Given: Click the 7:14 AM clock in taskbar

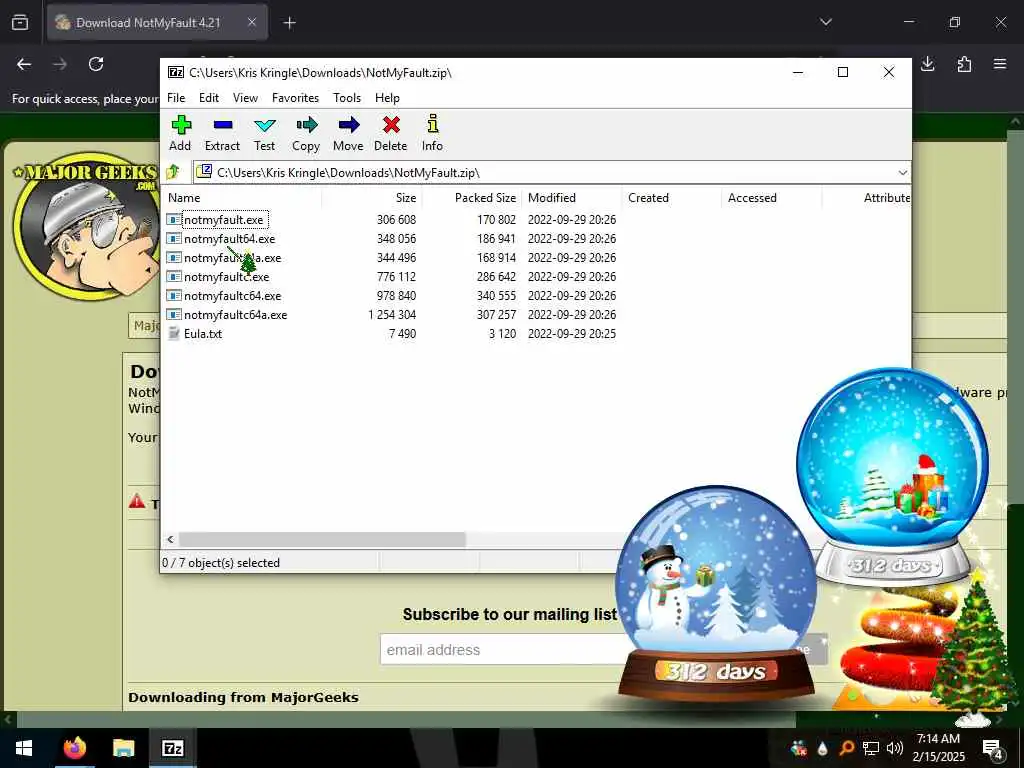Looking at the screenshot, I should 938,739.
